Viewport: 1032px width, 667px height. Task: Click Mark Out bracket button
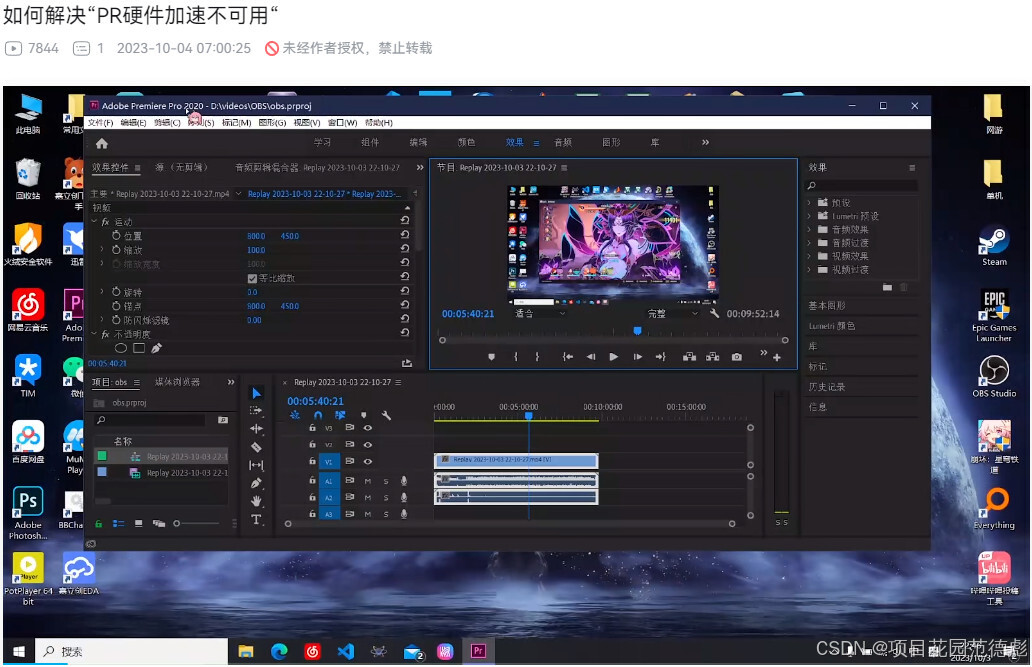(537, 357)
